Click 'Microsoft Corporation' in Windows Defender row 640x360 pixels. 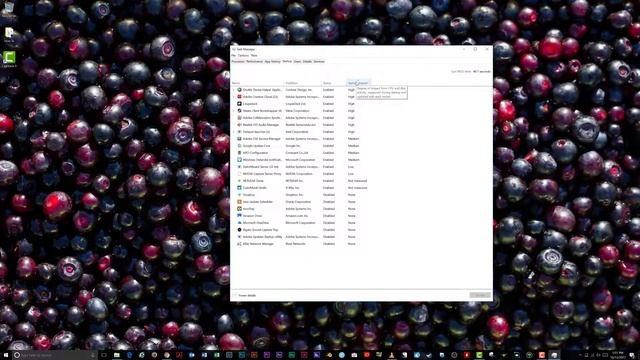tap(300, 160)
